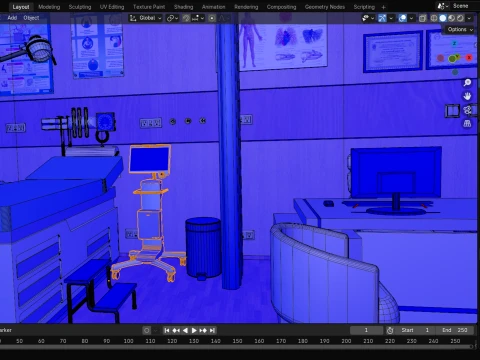Toggle preview range clock icon
This screenshot has height=360, width=480.
pyautogui.click(x=390, y=330)
